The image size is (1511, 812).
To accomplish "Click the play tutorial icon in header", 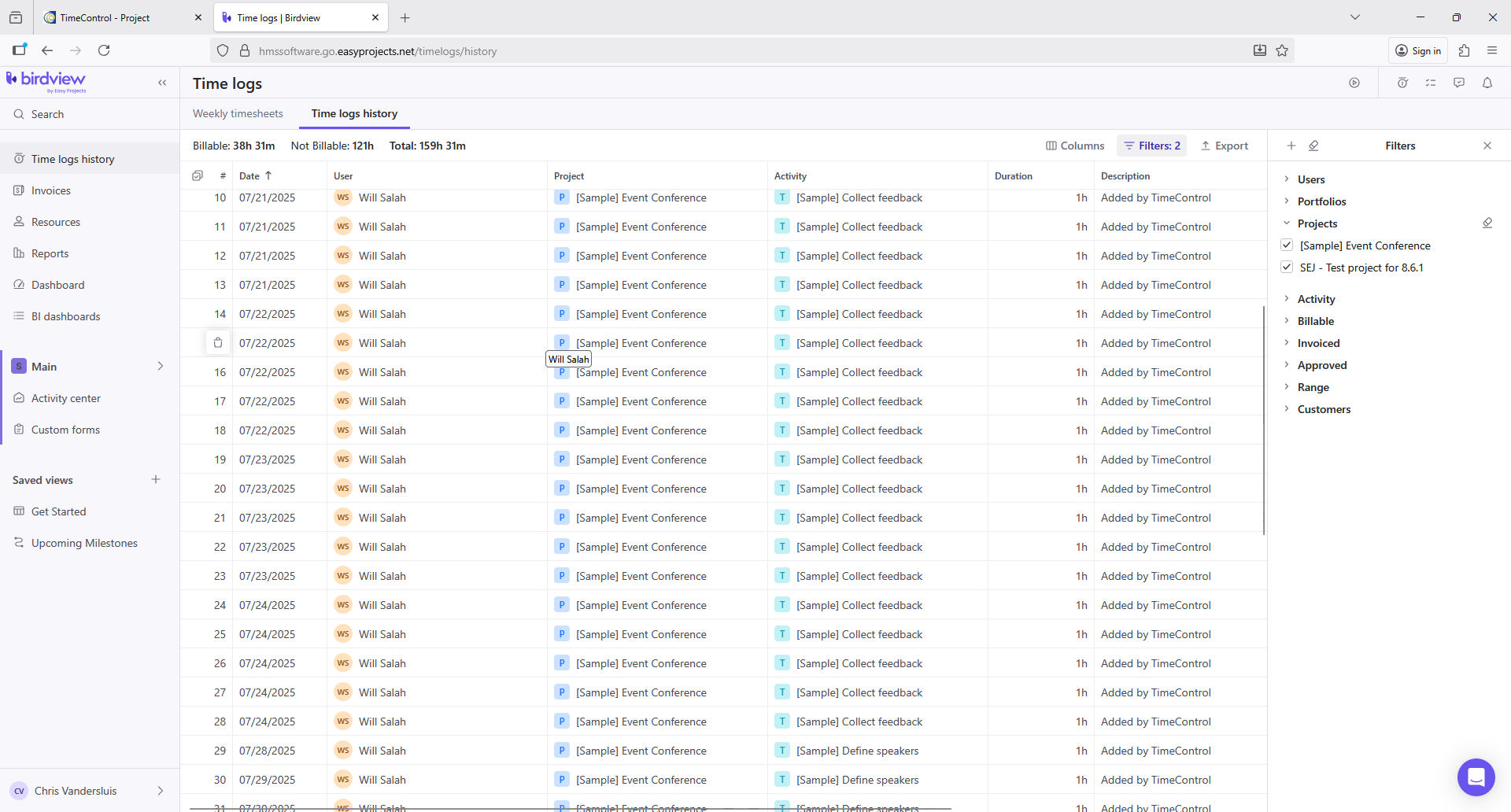I will coord(1354,83).
